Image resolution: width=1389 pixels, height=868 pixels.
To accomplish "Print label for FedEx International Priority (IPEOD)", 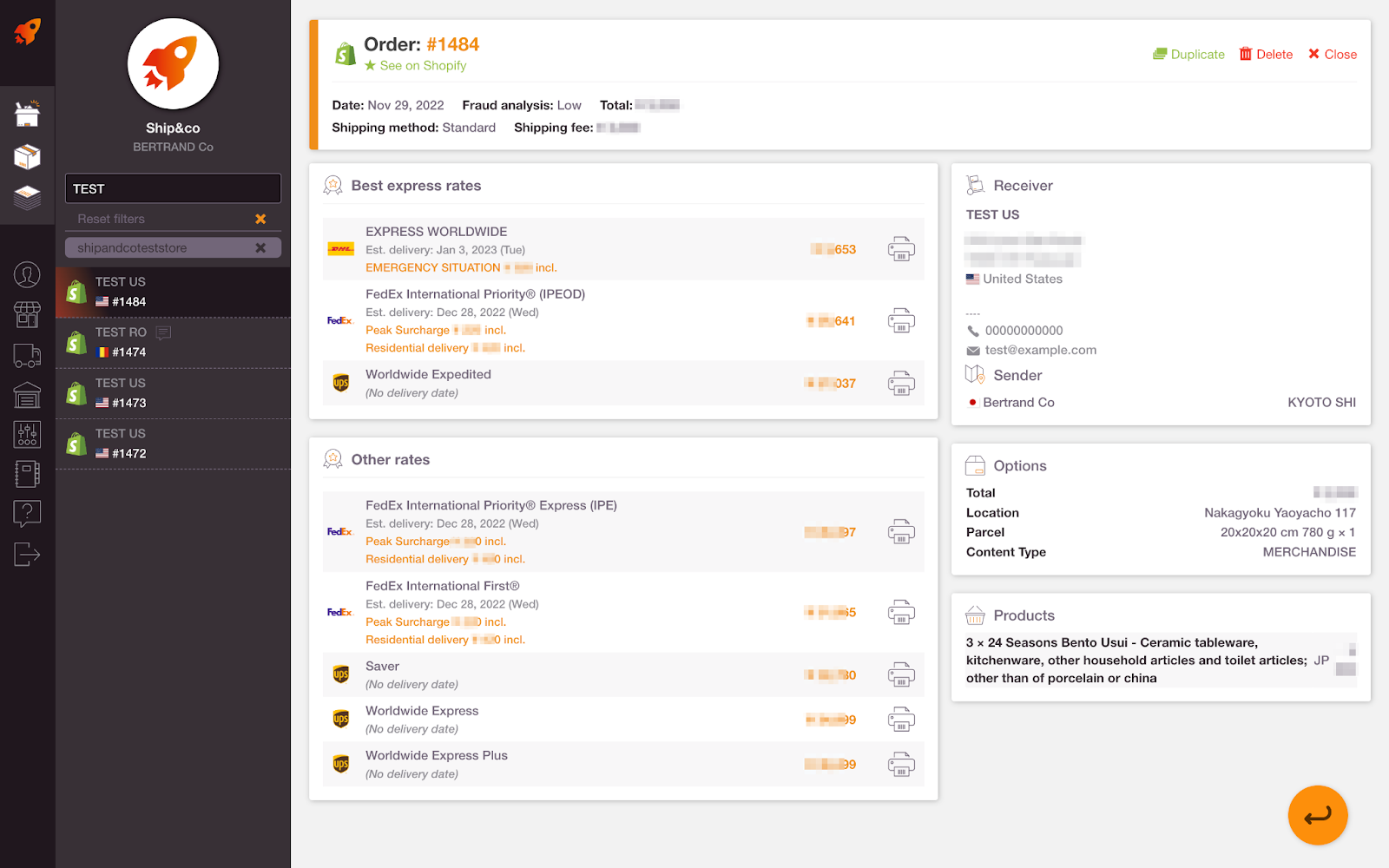I will click(x=901, y=321).
